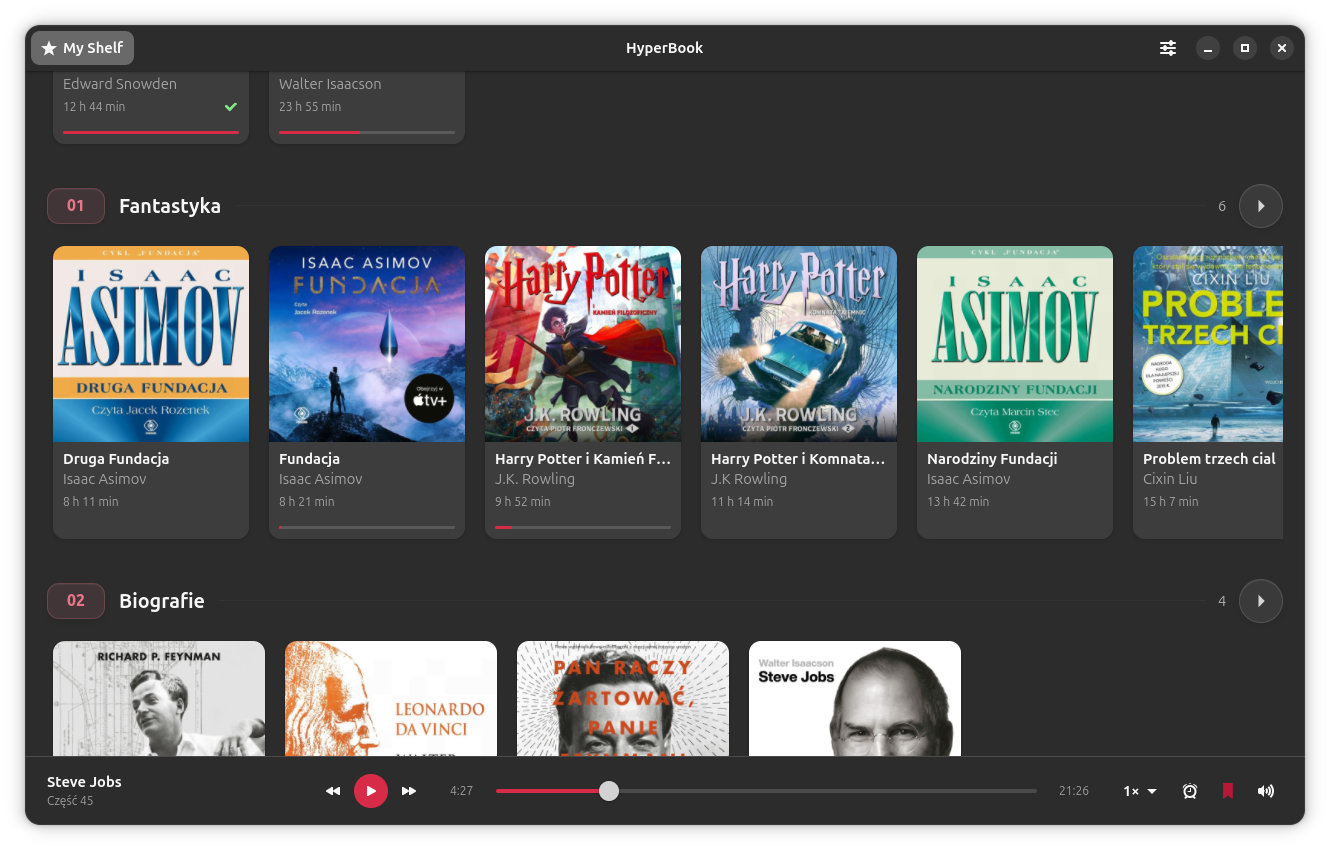The image size is (1330, 850).
Task: Click the playback progress slider handle
Action: (x=609, y=791)
